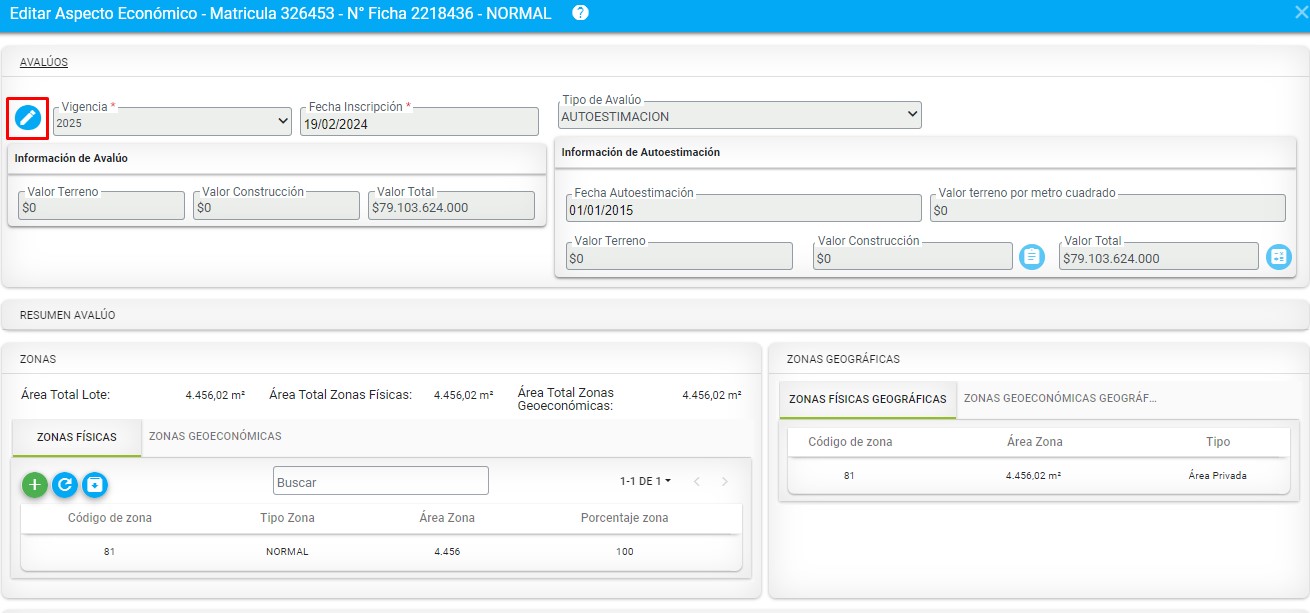Click Valor Terreno field in Información de Autoestimación
1310x613 pixels.
(x=678, y=256)
